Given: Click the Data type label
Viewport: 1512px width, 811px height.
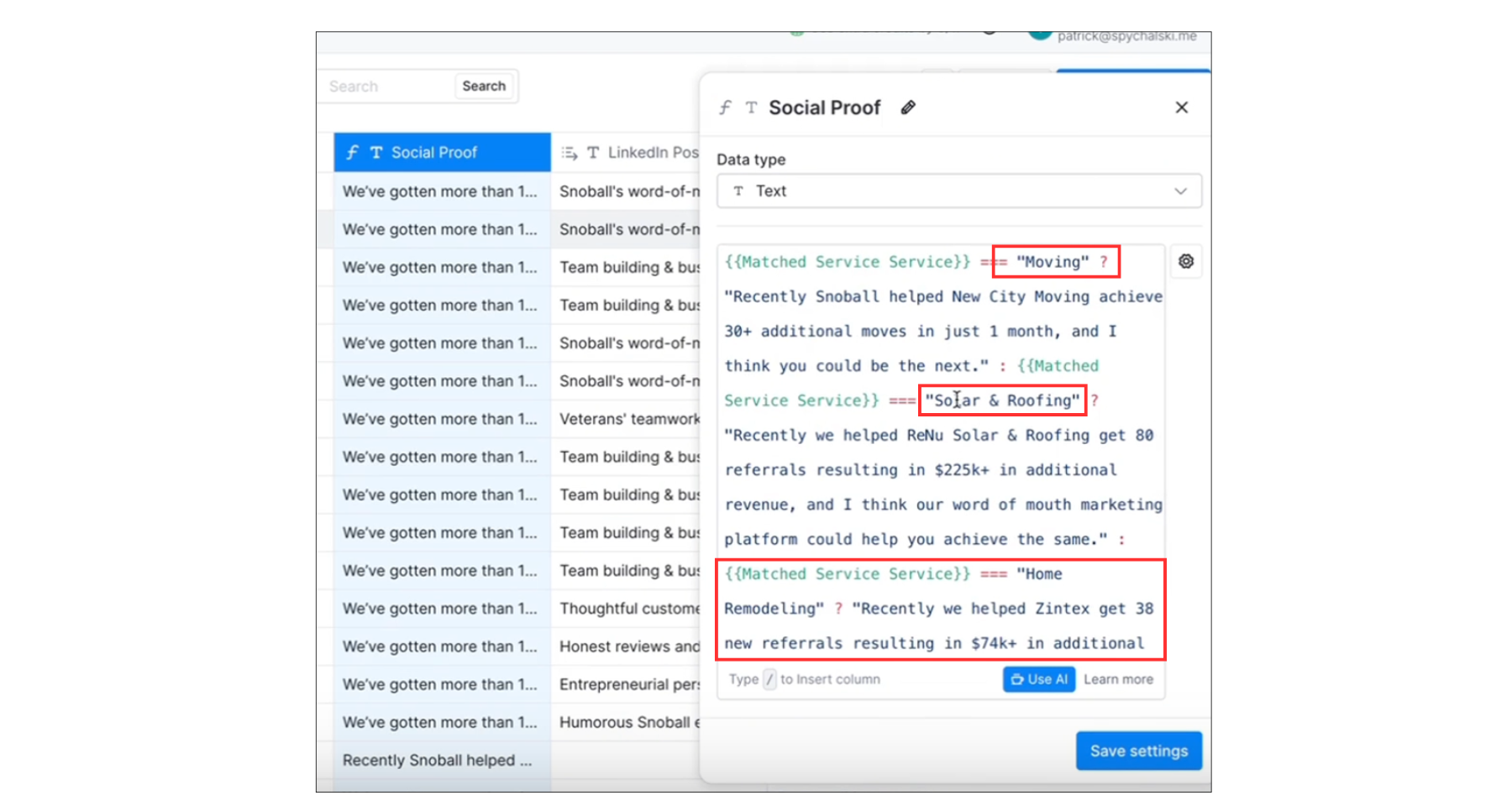Looking at the screenshot, I should click(751, 160).
